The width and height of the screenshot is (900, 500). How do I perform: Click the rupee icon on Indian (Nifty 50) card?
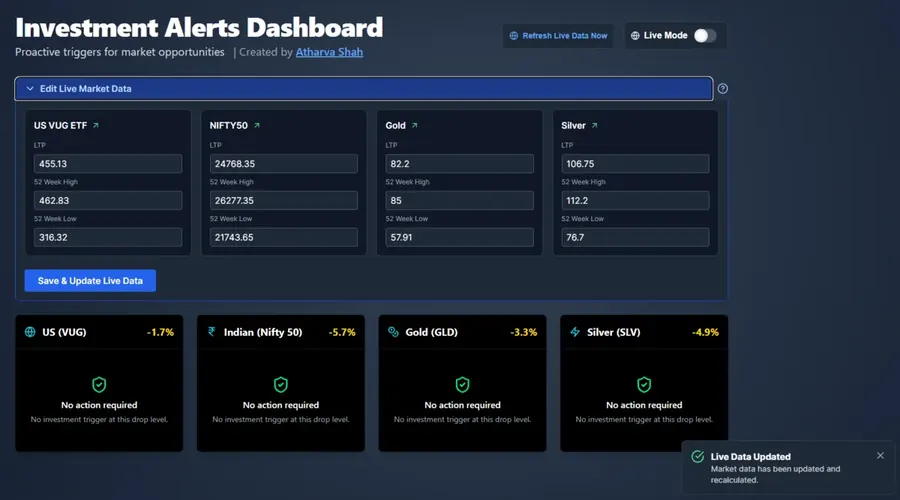point(212,331)
